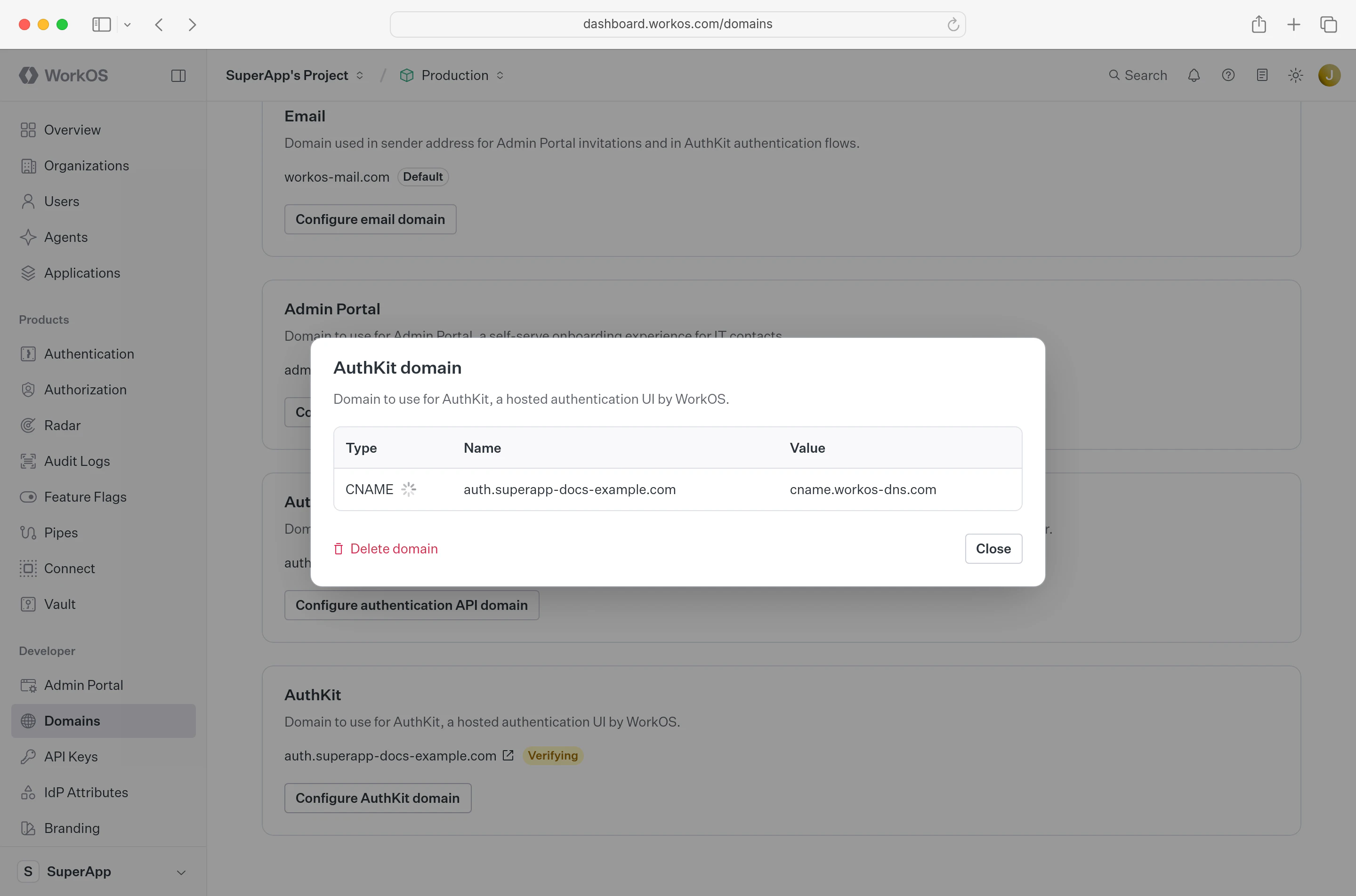This screenshot has width=1356, height=896.
Task: Open notifications bell
Action: coord(1194,75)
